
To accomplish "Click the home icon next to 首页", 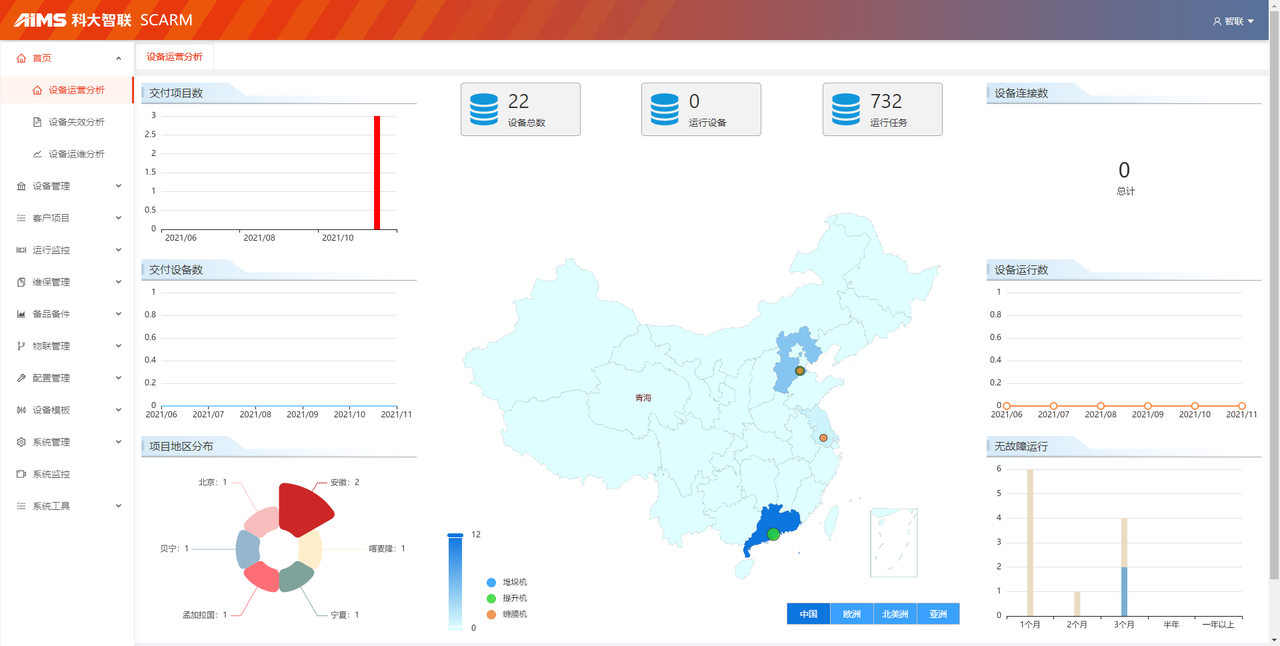I will coord(21,58).
